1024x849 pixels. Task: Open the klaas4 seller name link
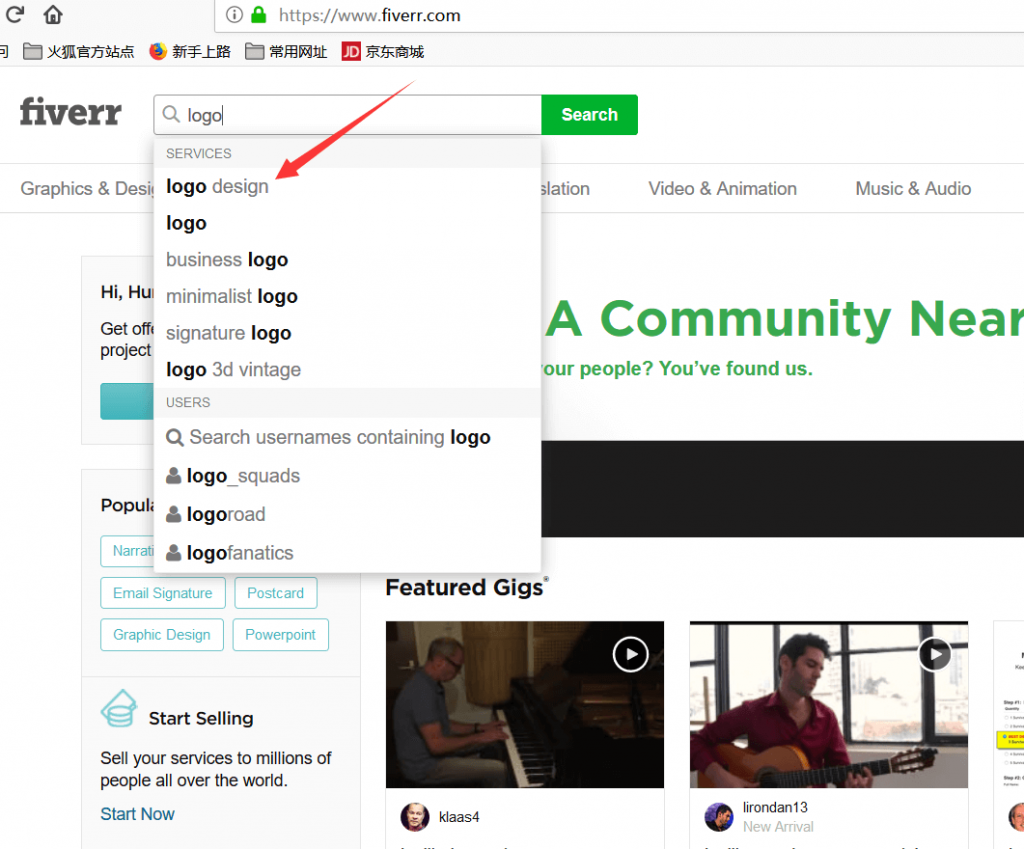pos(458,817)
